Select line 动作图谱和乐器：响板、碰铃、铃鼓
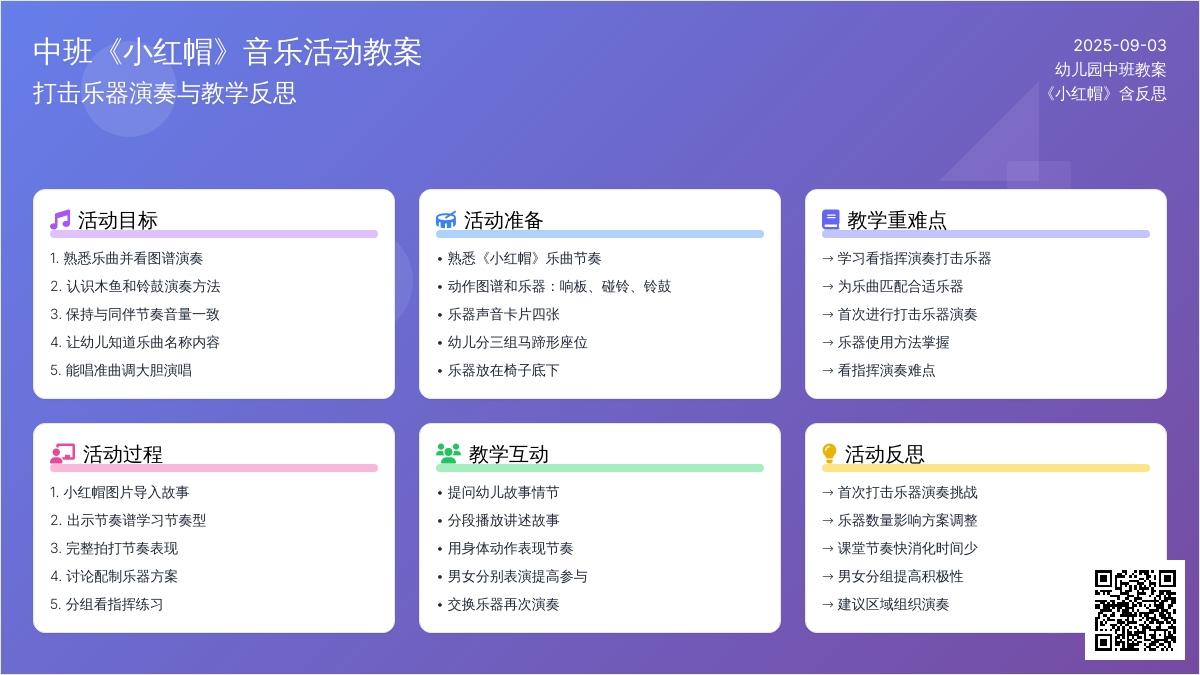This screenshot has width=1200, height=675. coord(554,286)
